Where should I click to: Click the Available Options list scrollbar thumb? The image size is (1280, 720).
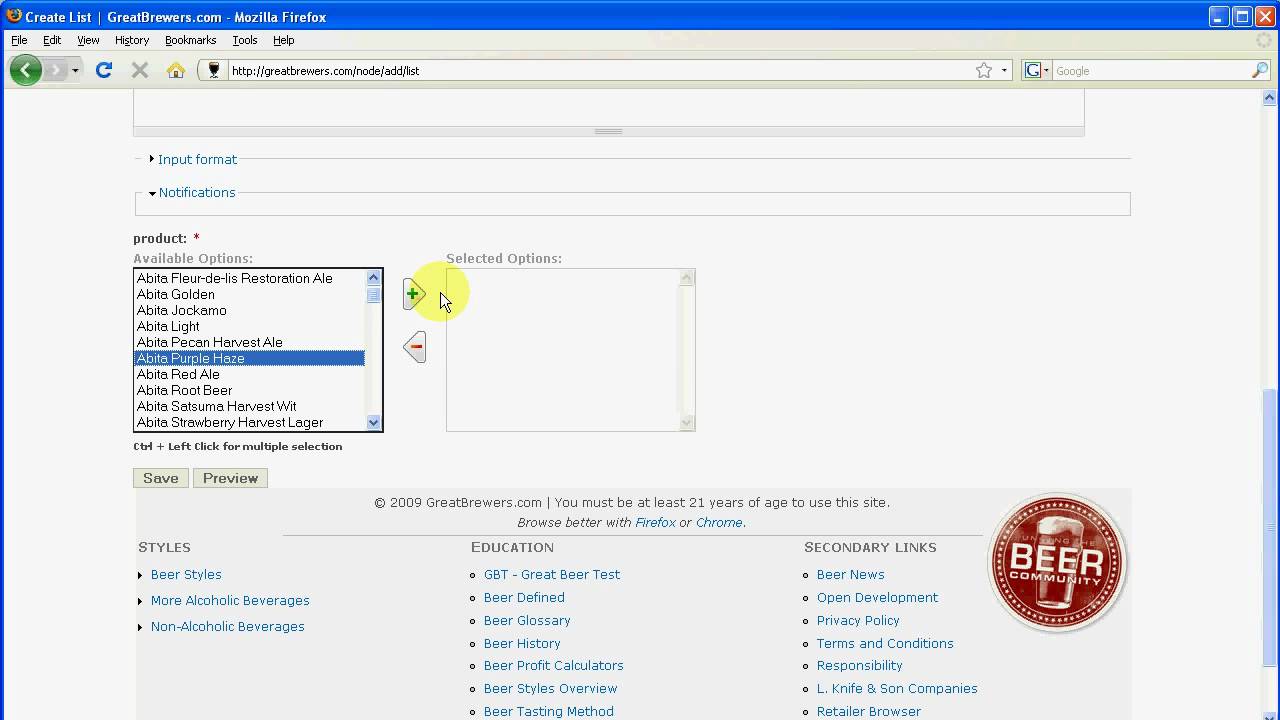pyautogui.click(x=374, y=295)
